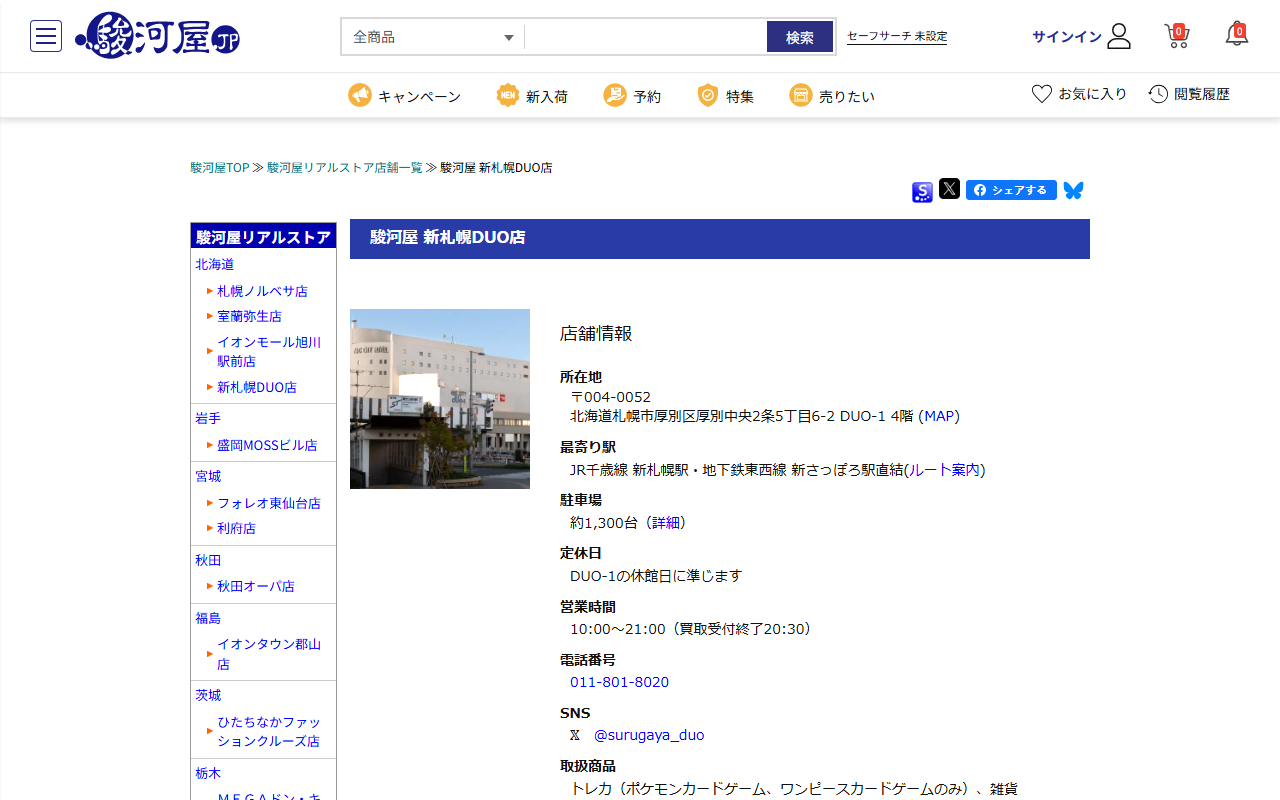
Task: Click the browsing history clock icon
Action: (1158, 94)
